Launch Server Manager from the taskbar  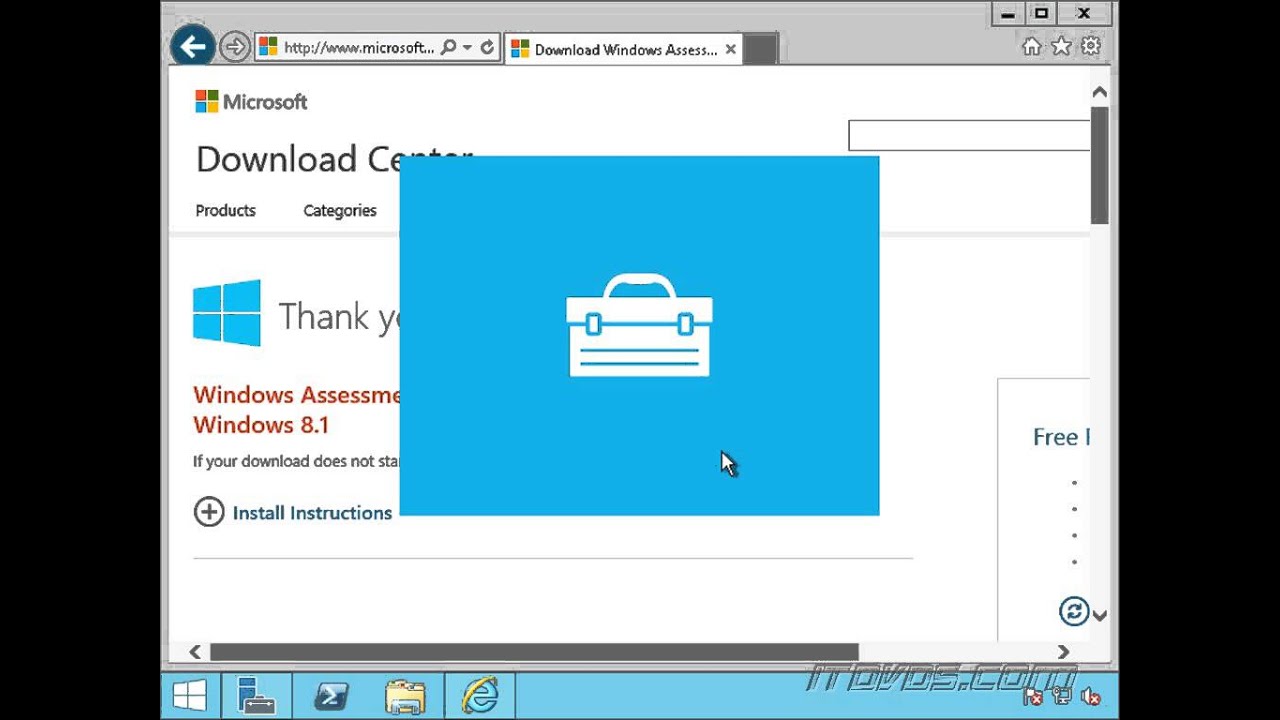[x=256, y=695]
